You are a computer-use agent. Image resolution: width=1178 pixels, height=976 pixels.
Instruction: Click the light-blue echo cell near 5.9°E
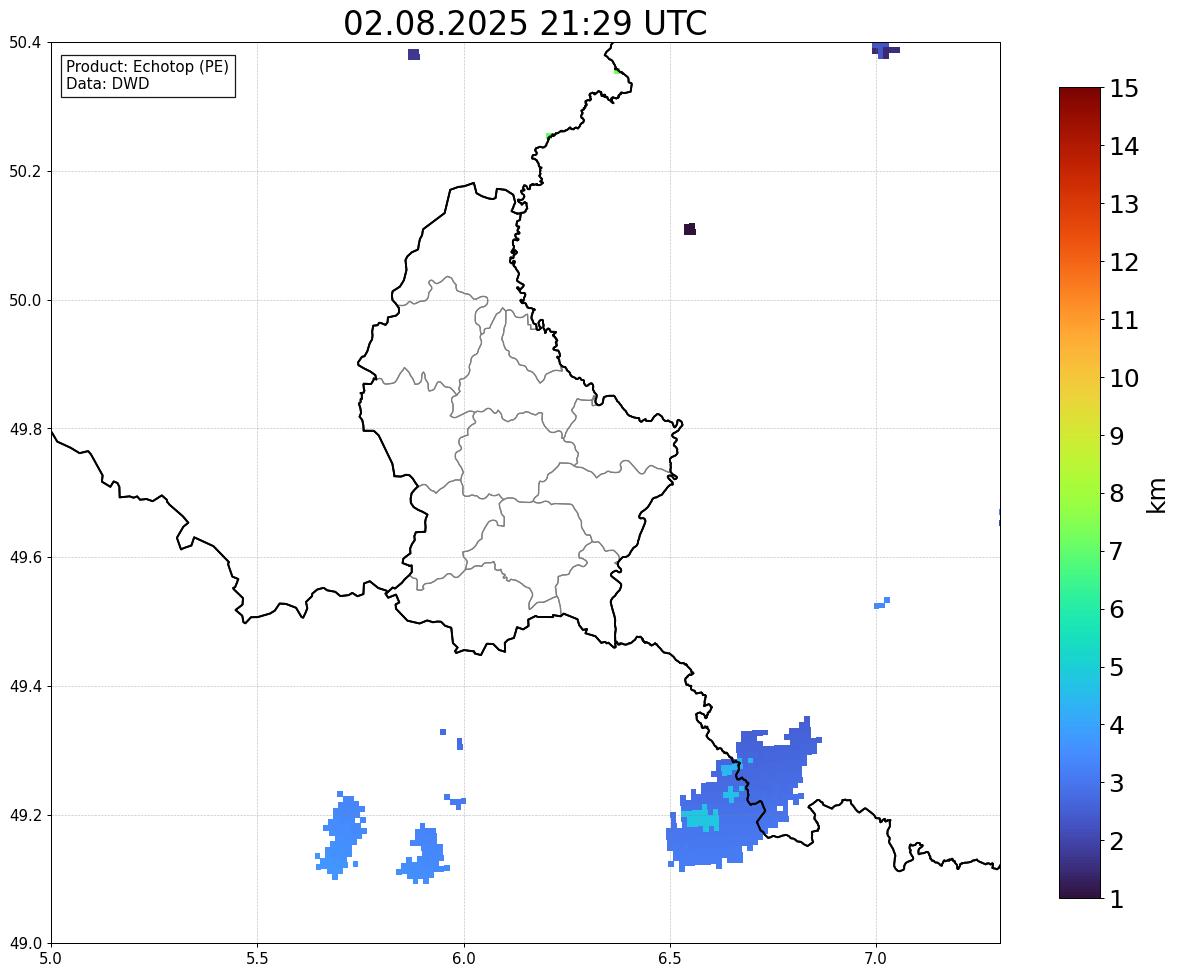pos(425,855)
